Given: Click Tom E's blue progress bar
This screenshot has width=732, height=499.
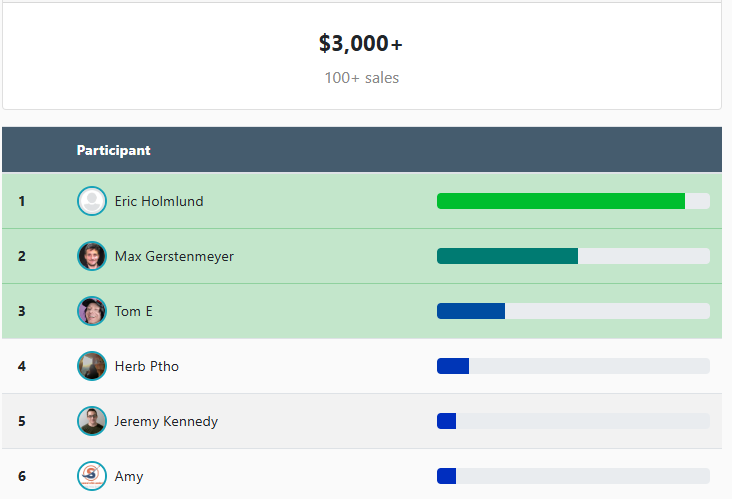Looking at the screenshot, I should 471,311.
